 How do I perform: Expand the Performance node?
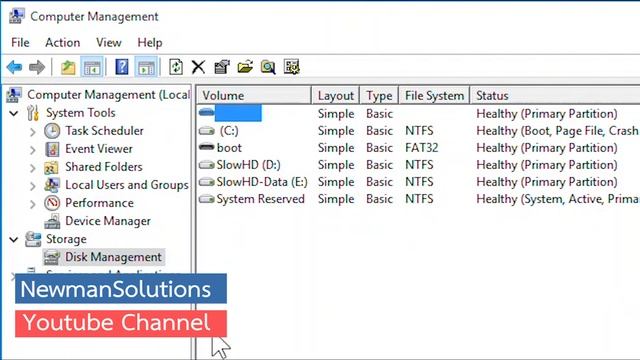click(33, 204)
